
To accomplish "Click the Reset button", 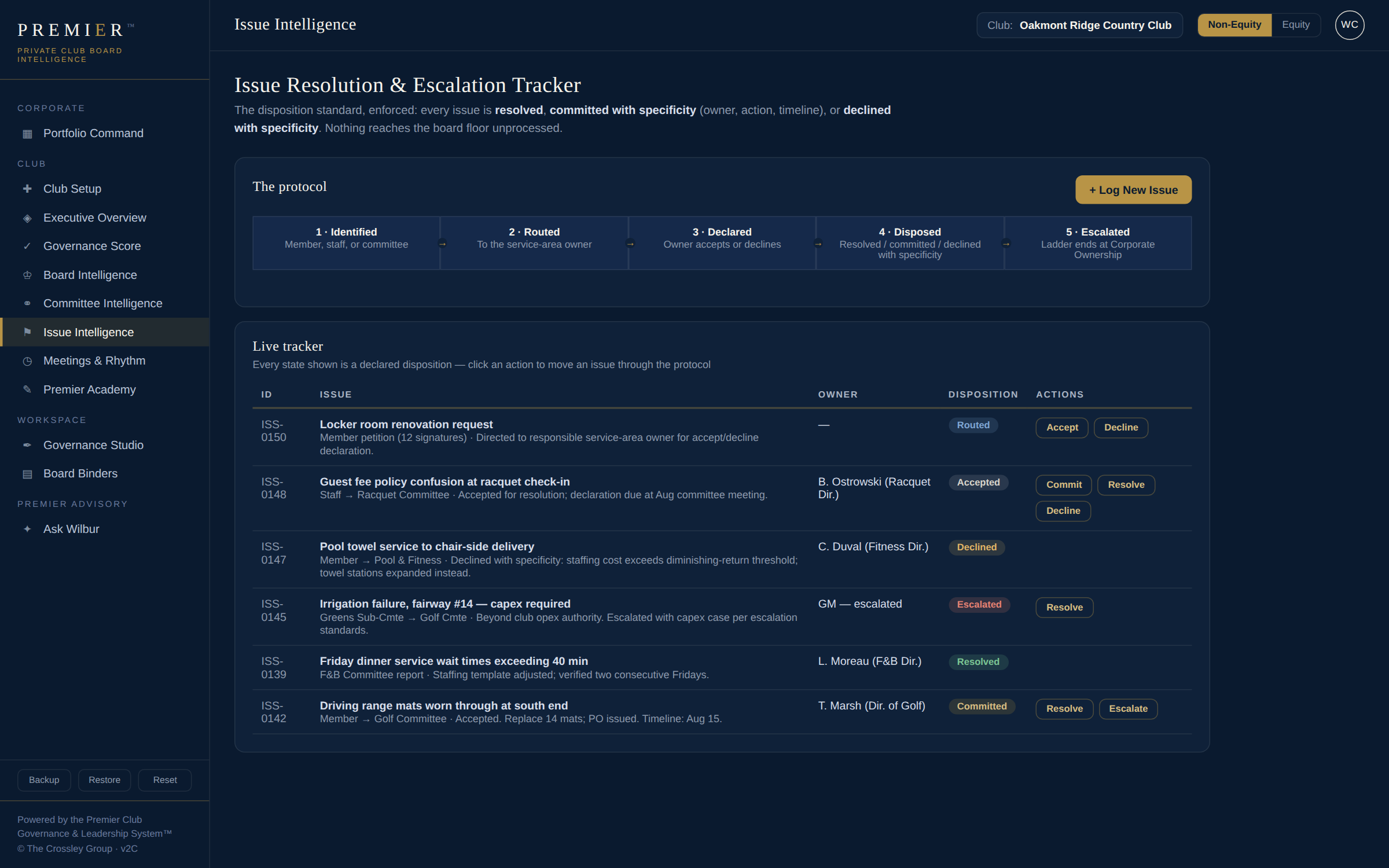I will 165,780.
